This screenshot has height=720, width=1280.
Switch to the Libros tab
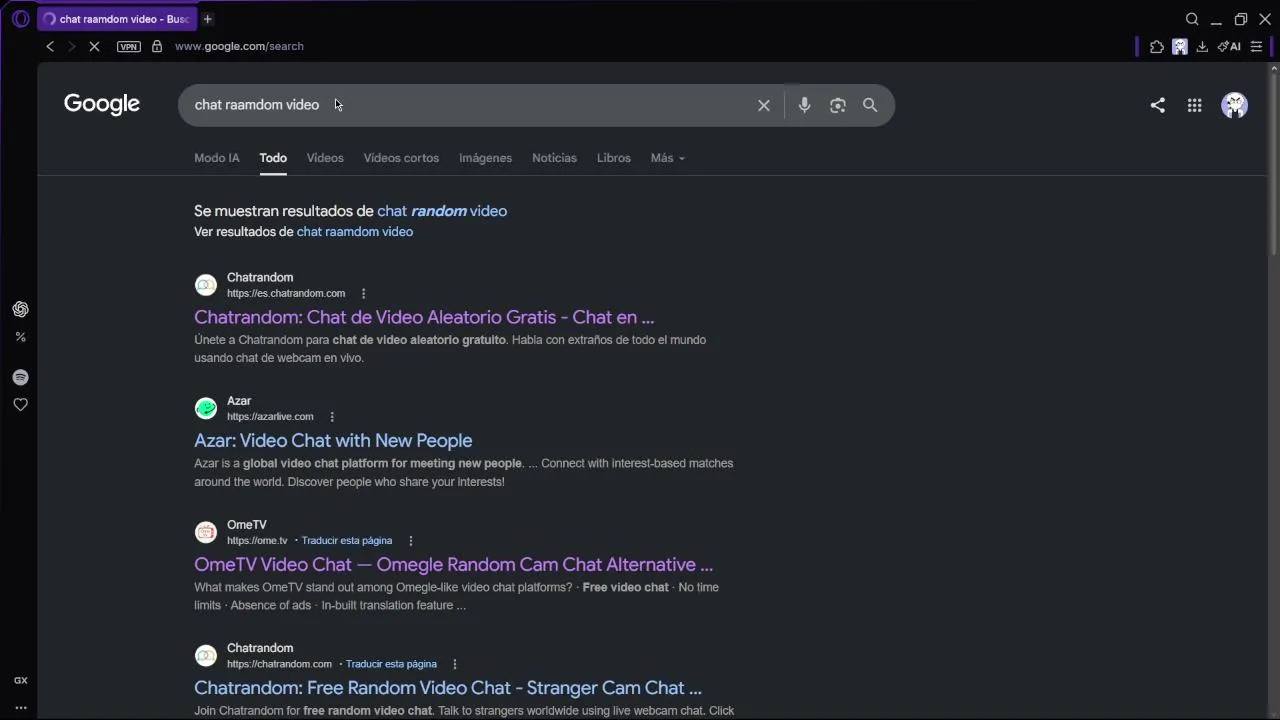click(614, 158)
